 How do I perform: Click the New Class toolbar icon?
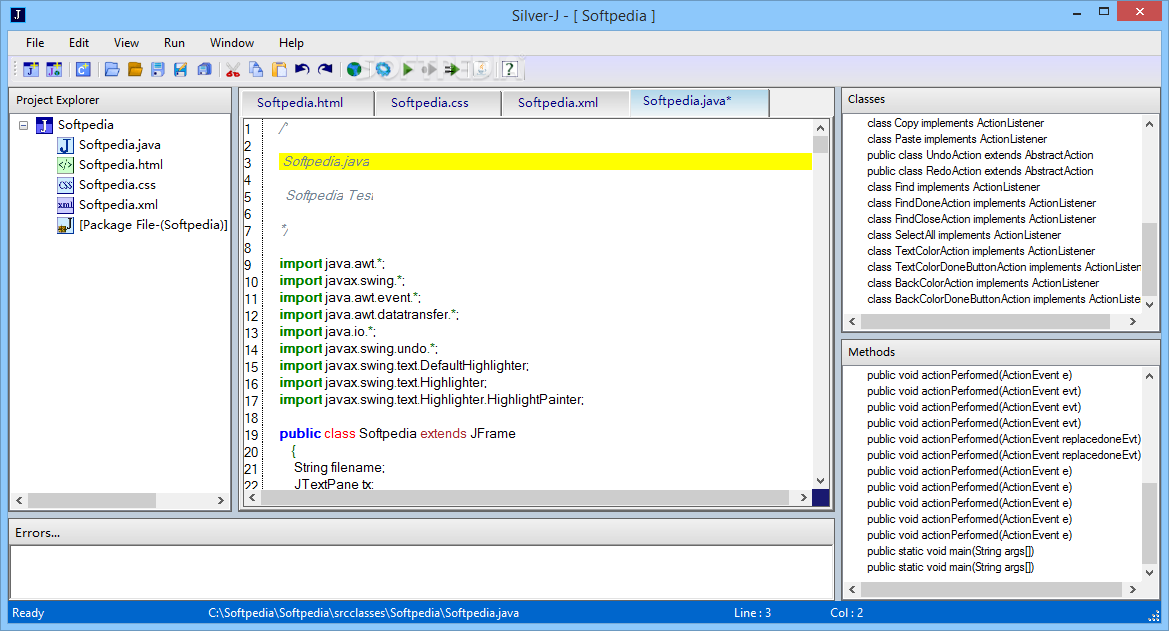(83, 69)
